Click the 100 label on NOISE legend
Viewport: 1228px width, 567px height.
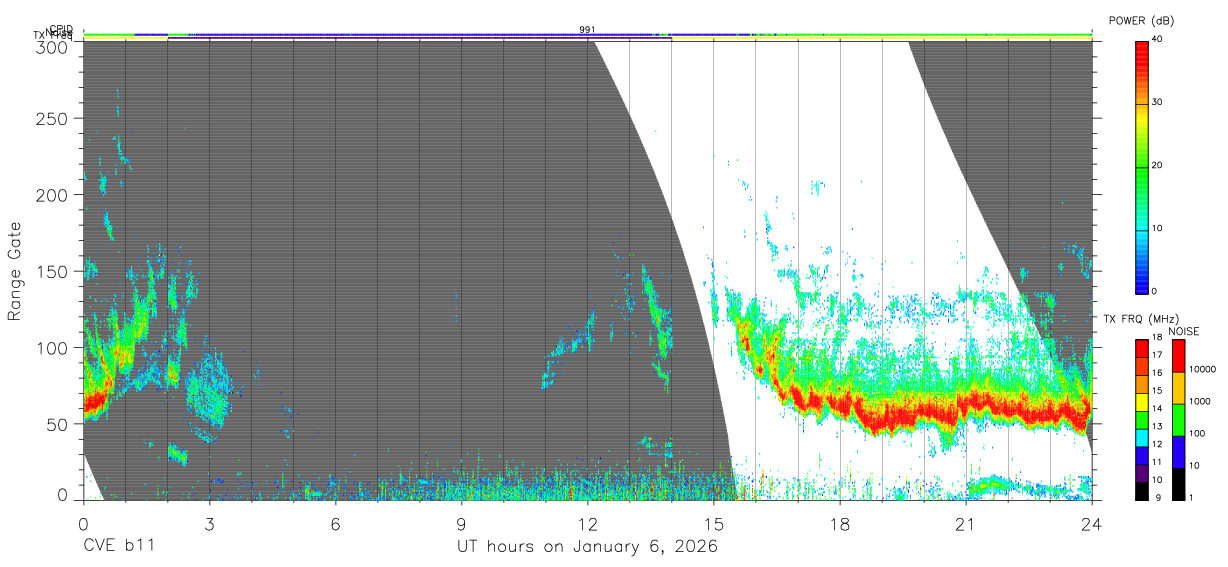[x=1197, y=433]
